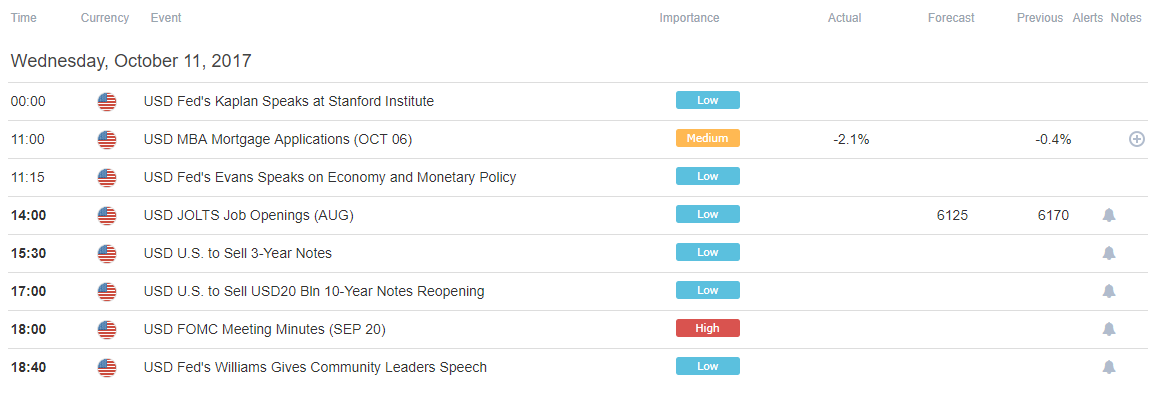This screenshot has width=1152, height=394.
Task: Click the red High importance badge
Action: tap(708, 329)
